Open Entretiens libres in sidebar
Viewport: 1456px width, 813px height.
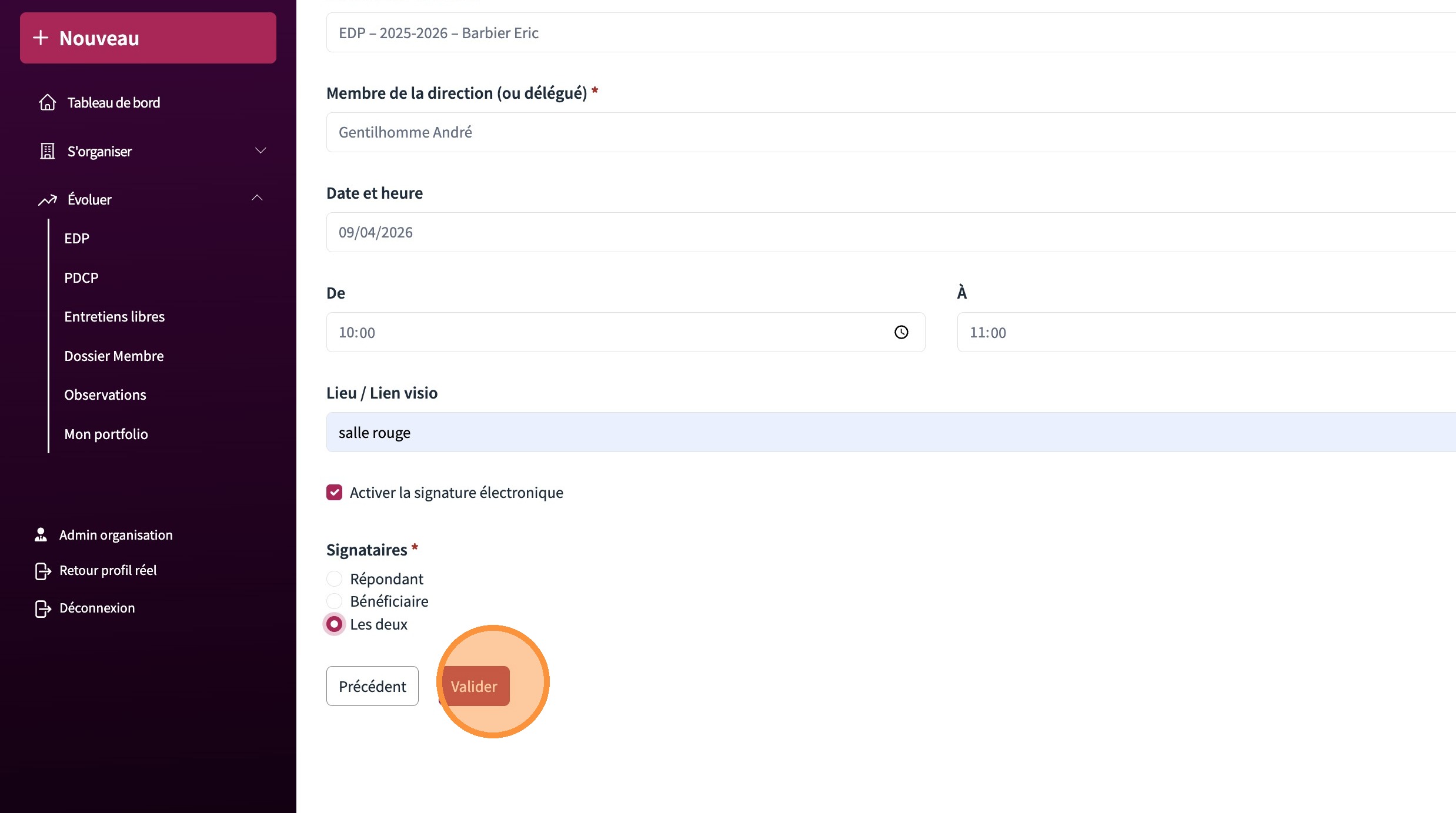(115, 317)
